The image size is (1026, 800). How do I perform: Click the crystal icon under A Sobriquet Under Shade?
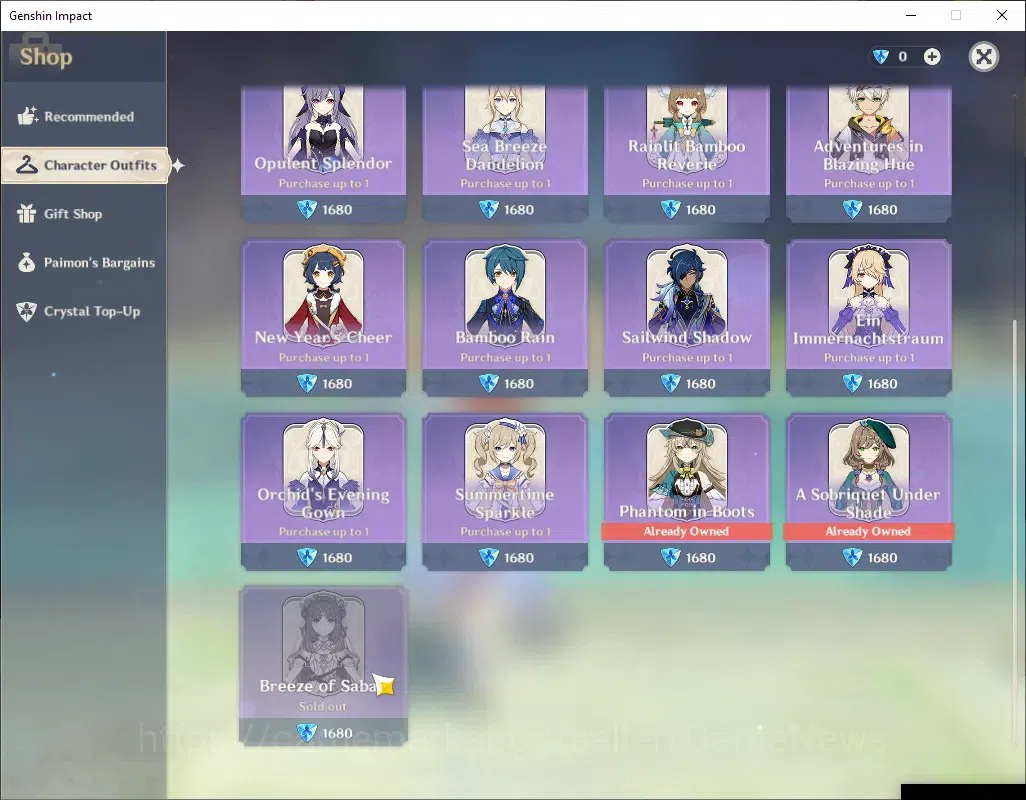click(x=852, y=557)
